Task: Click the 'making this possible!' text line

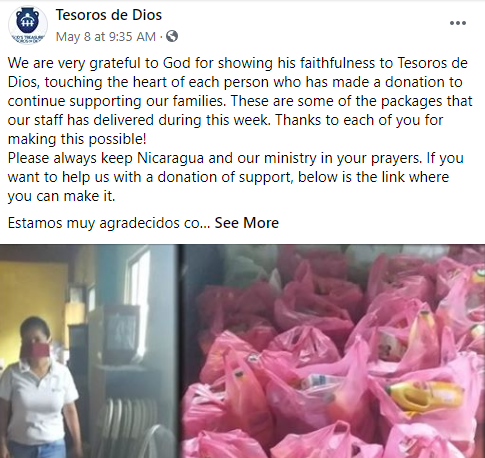Action: coord(77,139)
